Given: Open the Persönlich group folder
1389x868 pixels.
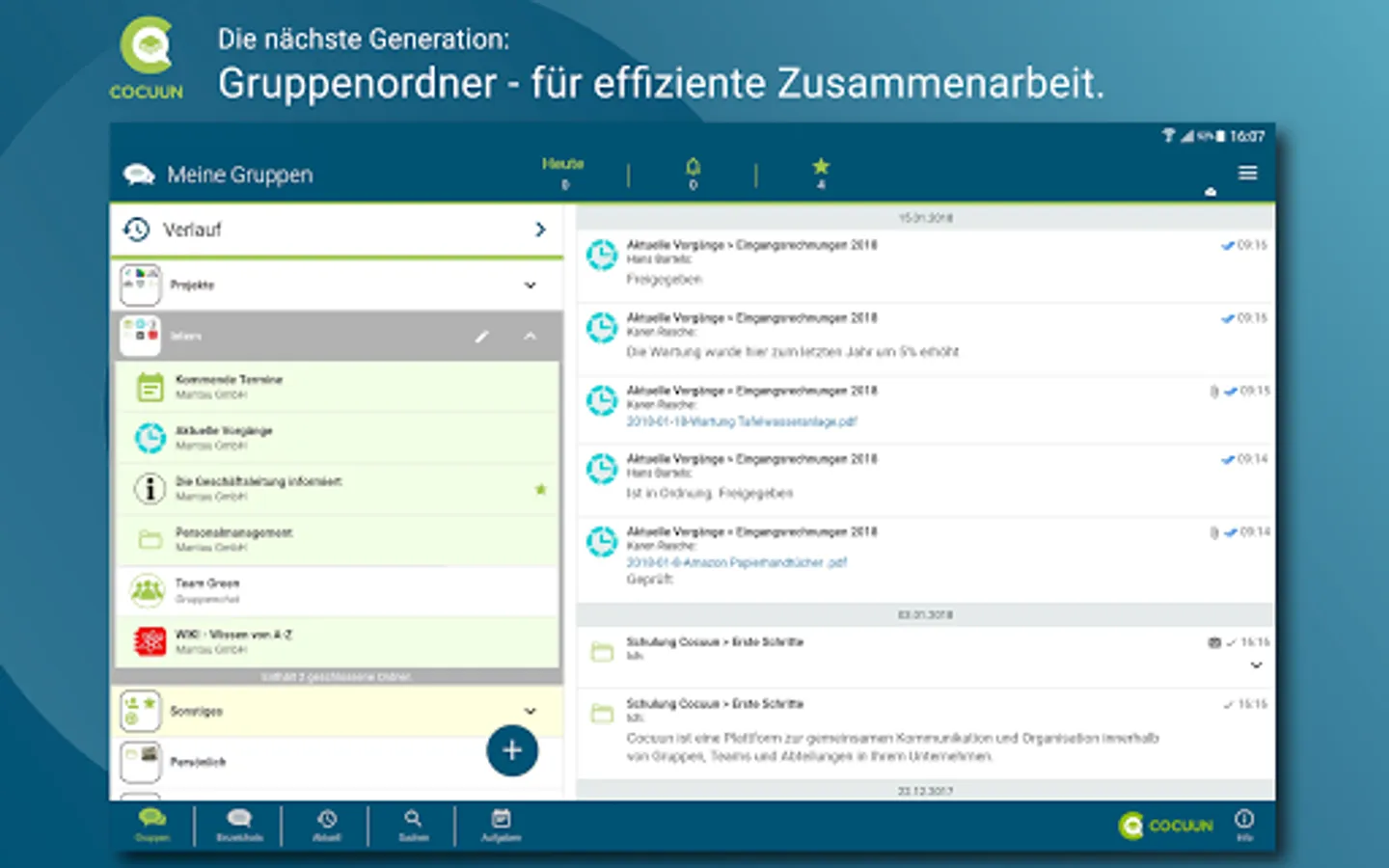Looking at the screenshot, I should point(337,762).
